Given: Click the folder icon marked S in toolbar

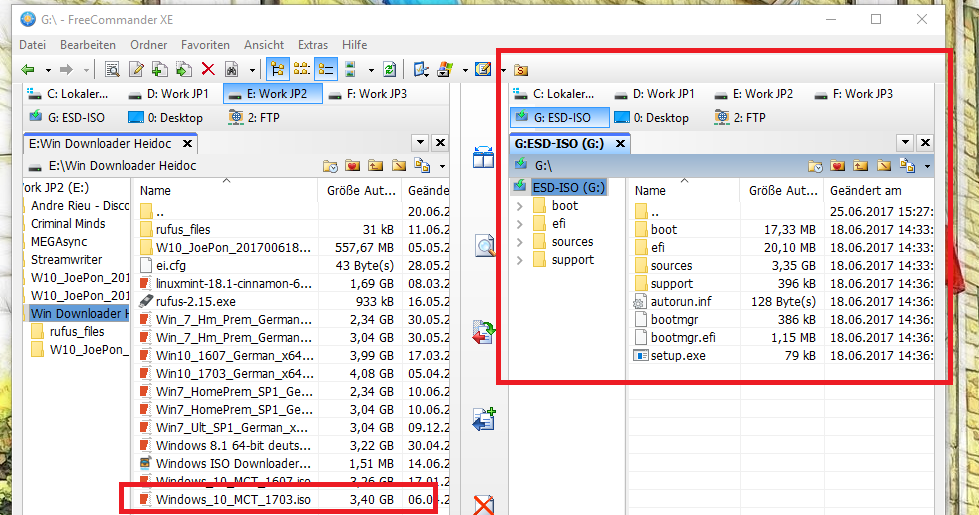Looking at the screenshot, I should (x=521, y=70).
